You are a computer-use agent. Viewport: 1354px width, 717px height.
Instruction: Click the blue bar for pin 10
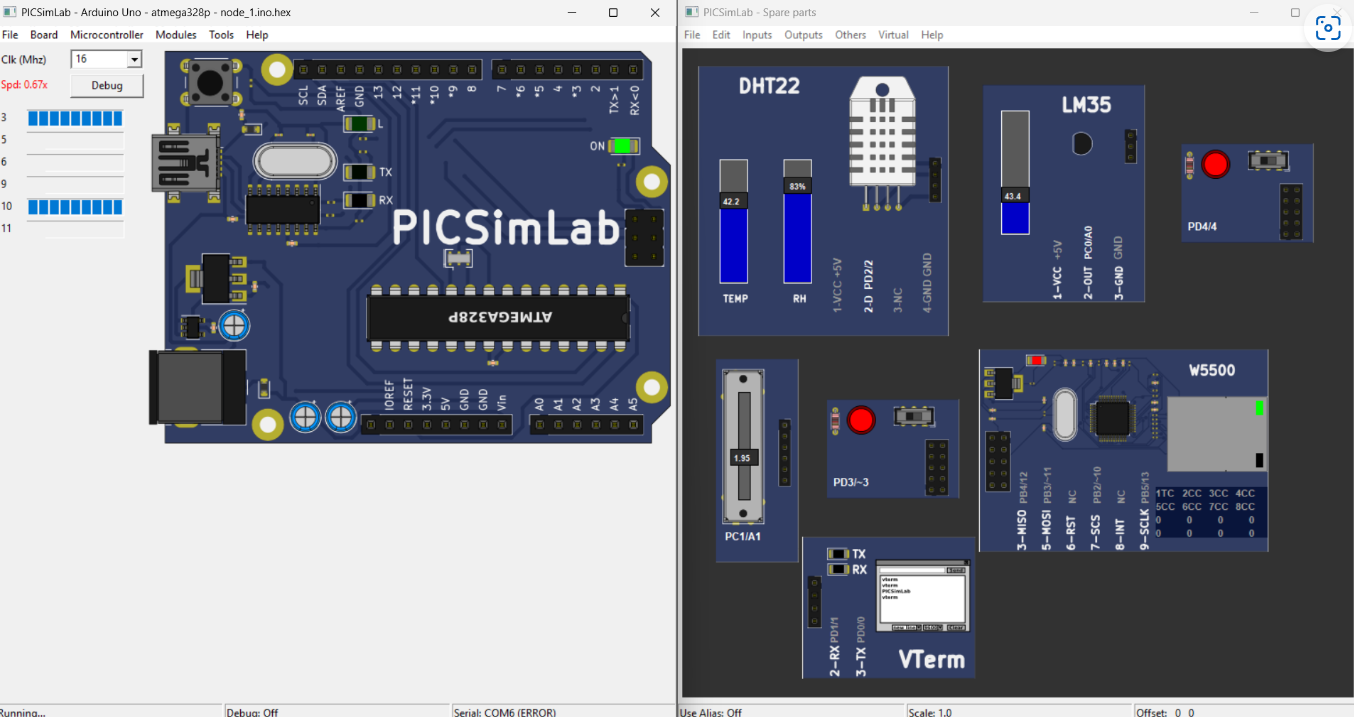tap(75, 207)
